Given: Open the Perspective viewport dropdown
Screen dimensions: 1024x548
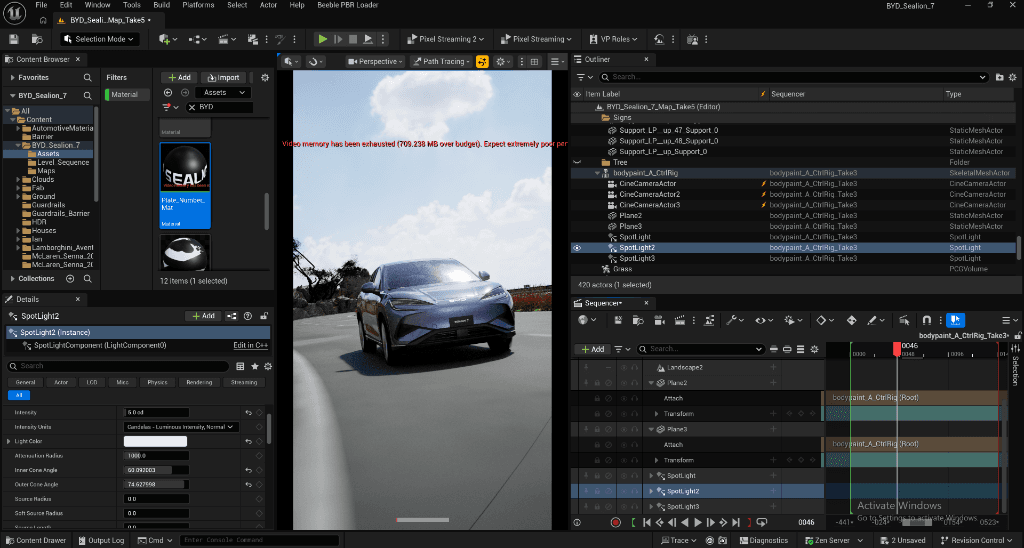Looking at the screenshot, I should tap(375, 61).
